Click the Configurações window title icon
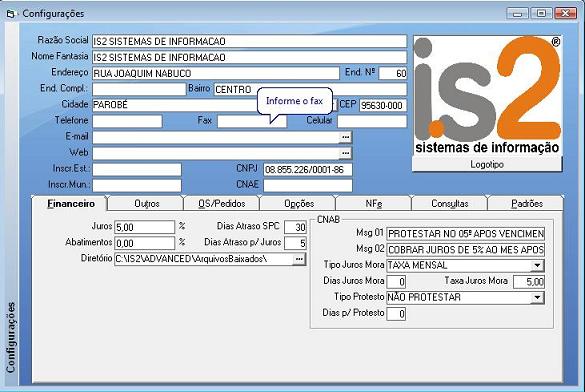Screen dimensions: 585x392 [10, 14]
